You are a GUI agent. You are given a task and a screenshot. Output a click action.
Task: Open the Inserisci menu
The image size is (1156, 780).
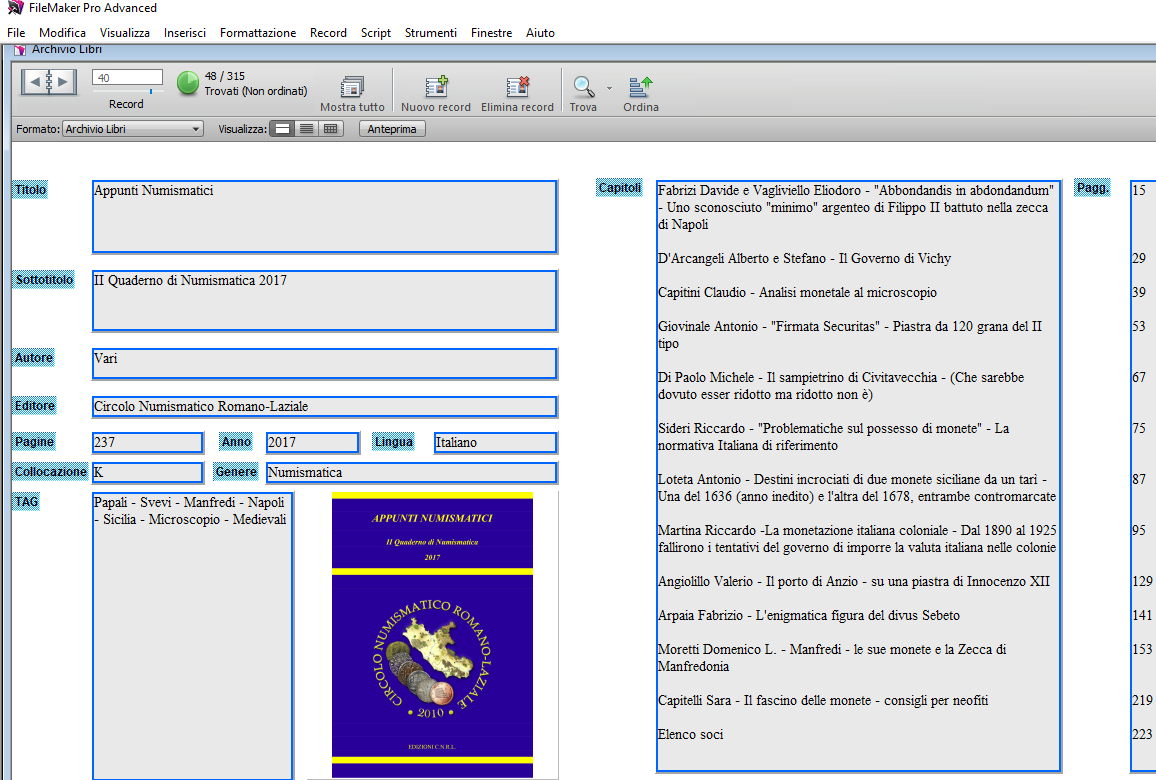[x=184, y=32]
